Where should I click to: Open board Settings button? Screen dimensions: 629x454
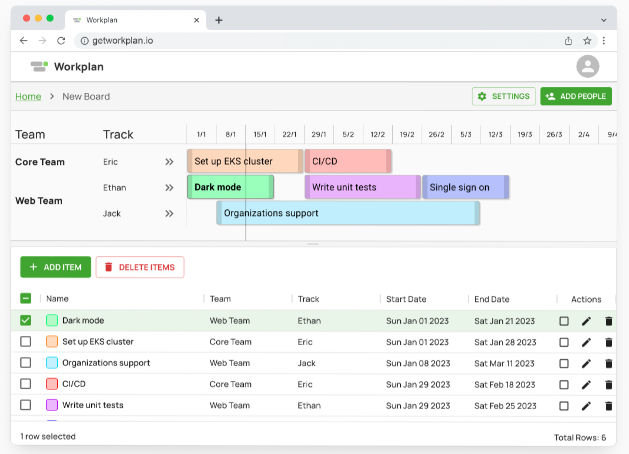[504, 96]
